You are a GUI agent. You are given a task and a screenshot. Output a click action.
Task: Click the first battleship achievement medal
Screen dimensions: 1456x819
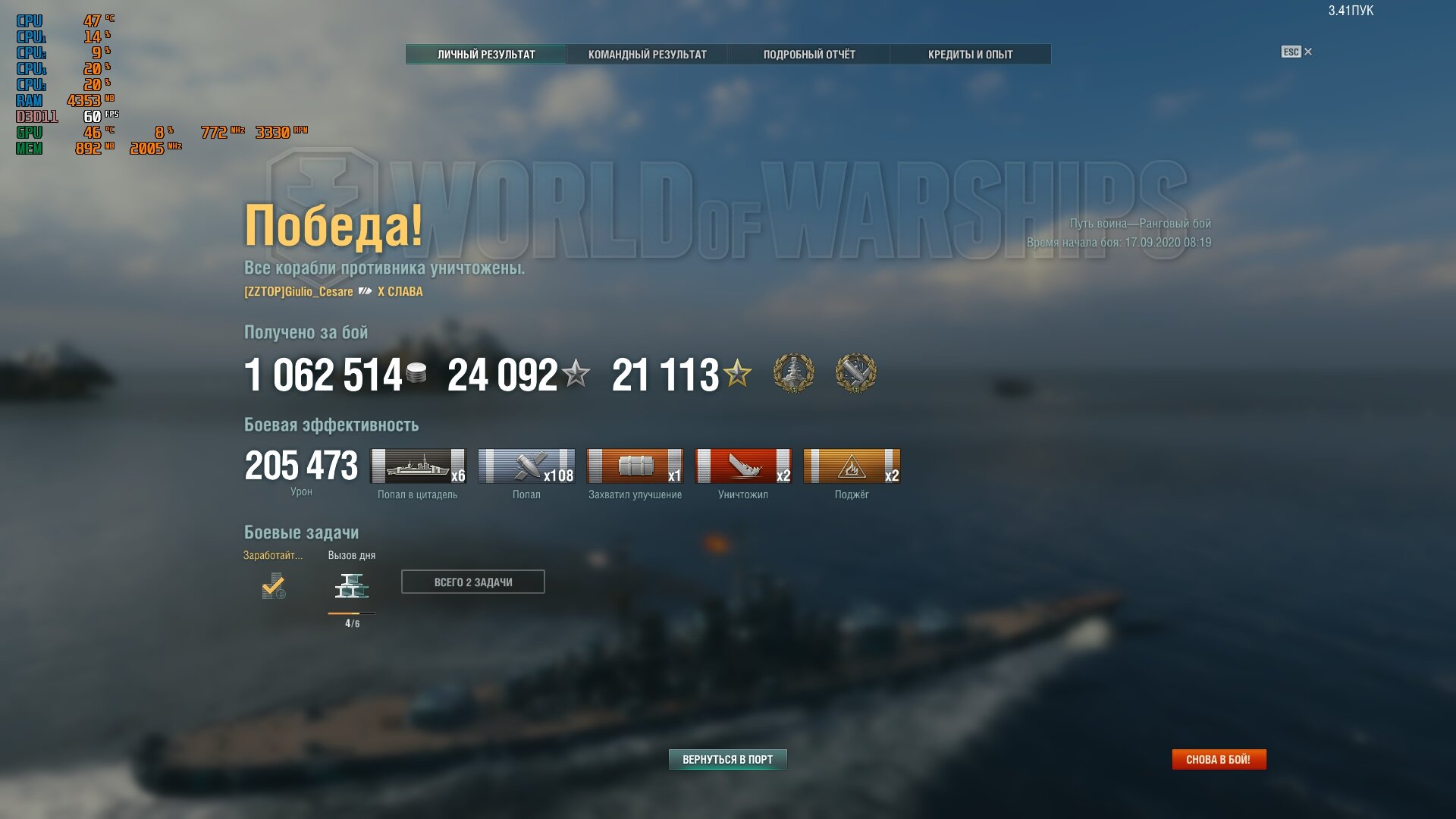point(794,373)
